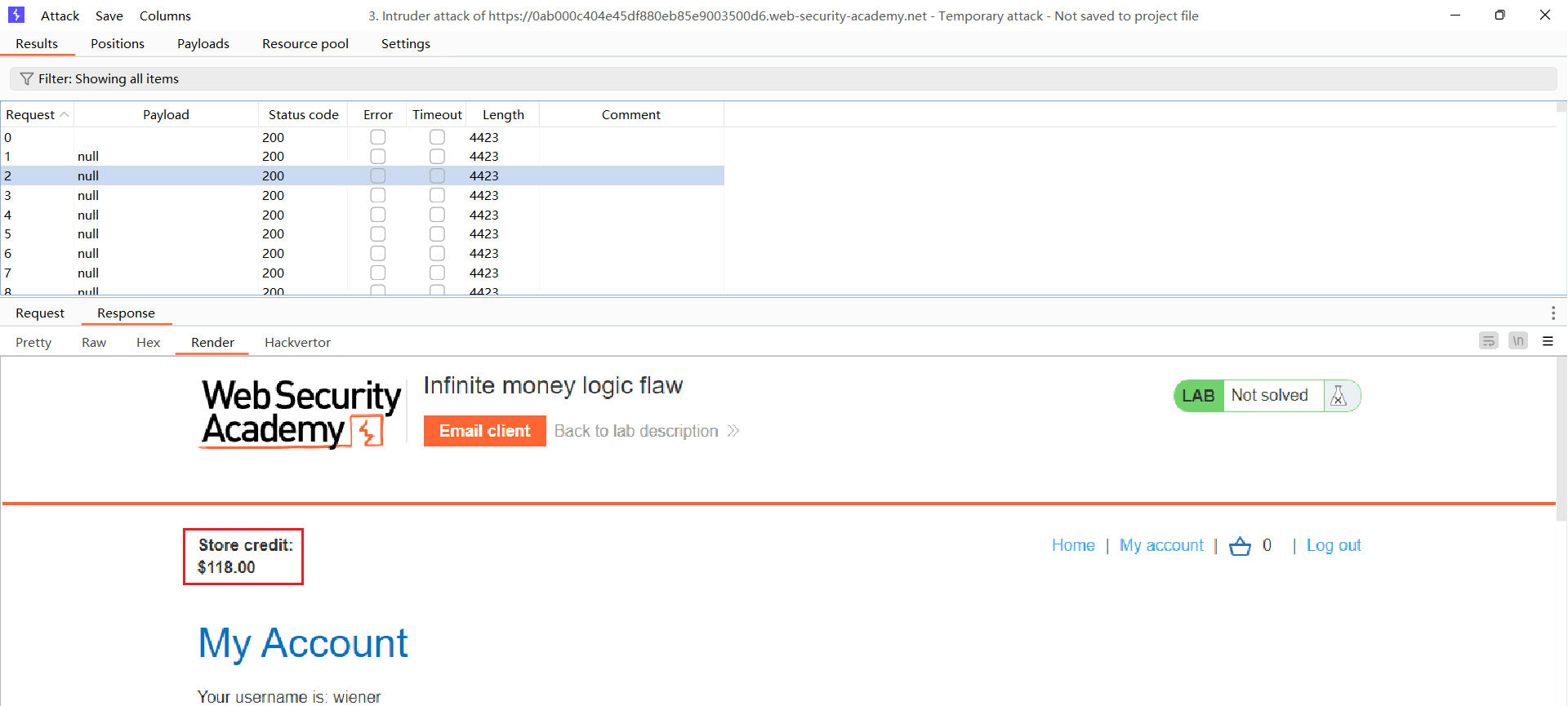Click the Web Security Academy logo
The image size is (1568, 706).
click(301, 414)
